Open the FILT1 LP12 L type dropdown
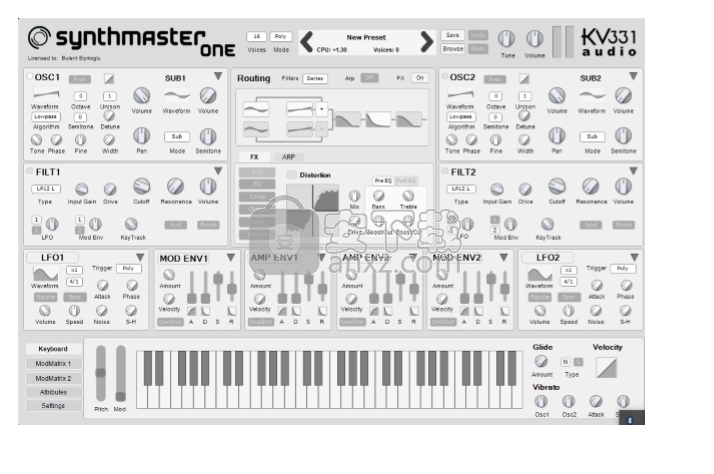Screen dimensions: 714x474 [x=46, y=189]
